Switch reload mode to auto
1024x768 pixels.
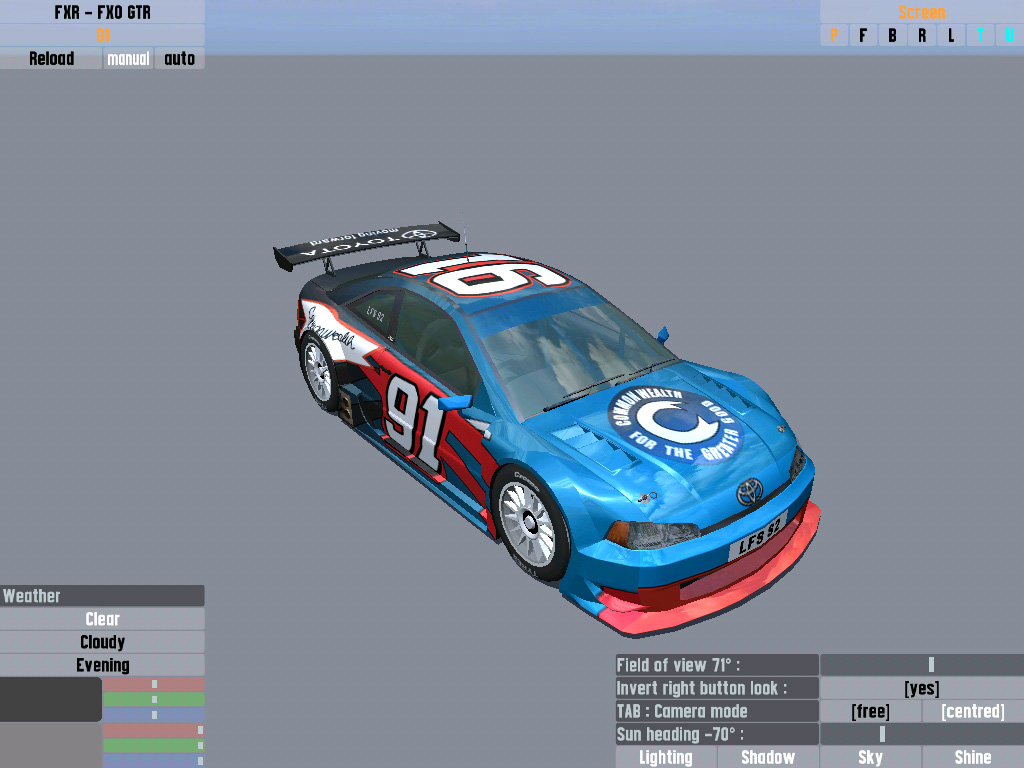pos(180,58)
